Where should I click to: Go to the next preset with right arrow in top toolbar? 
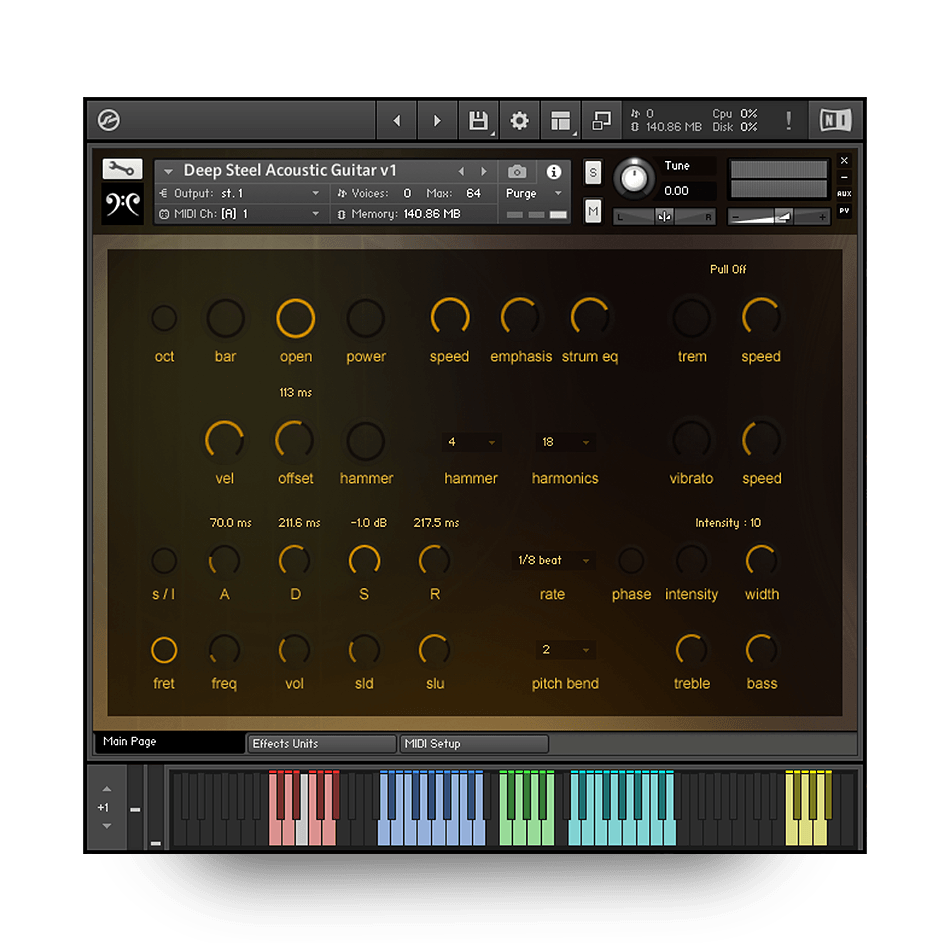437,121
